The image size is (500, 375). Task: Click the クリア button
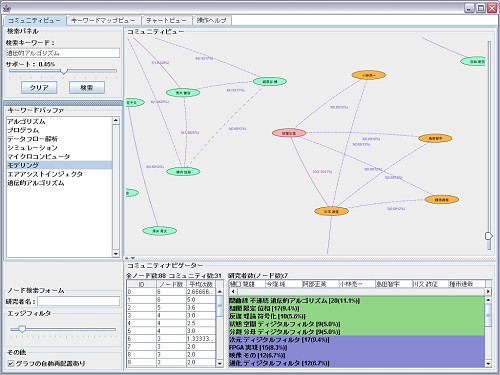(x=39, y=88)
